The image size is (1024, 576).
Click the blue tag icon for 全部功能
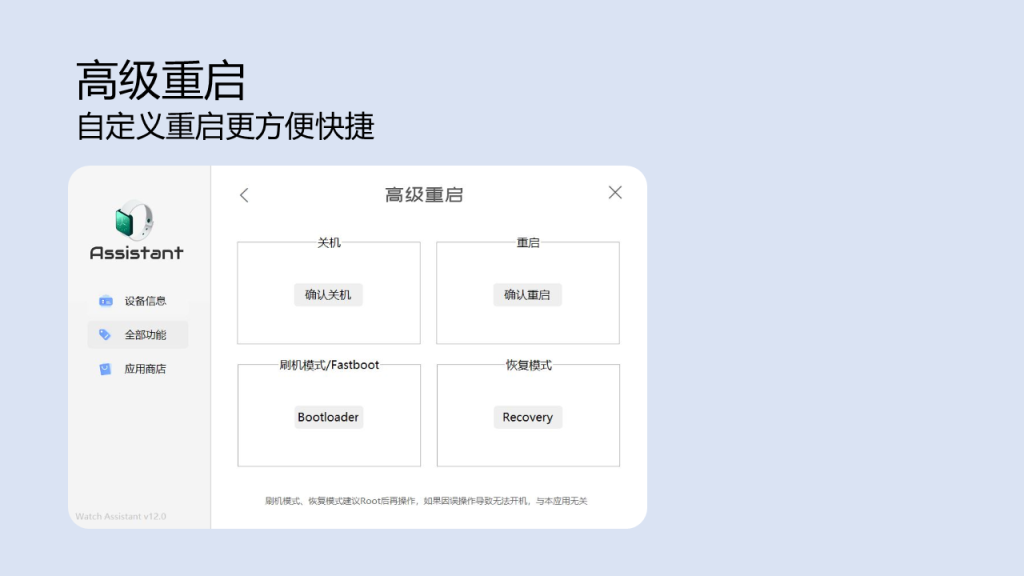[106, 335]
